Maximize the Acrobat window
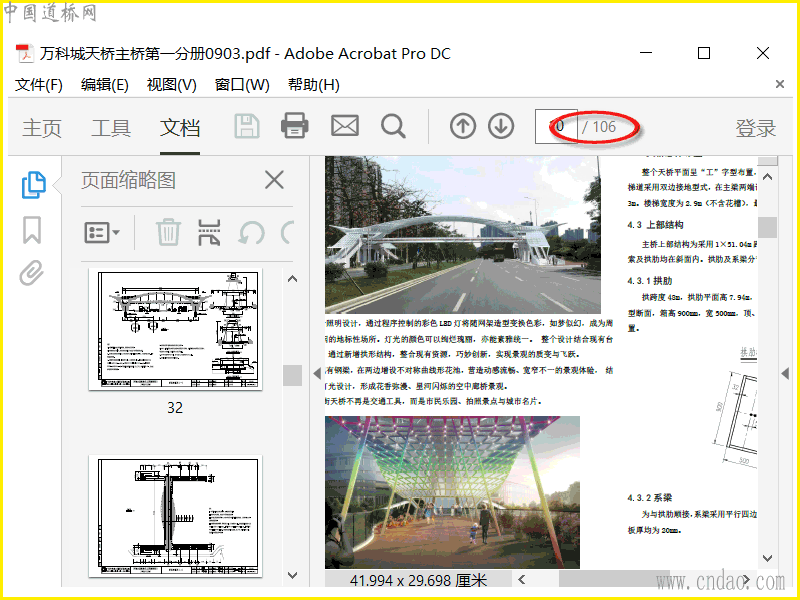 point(704,53)
